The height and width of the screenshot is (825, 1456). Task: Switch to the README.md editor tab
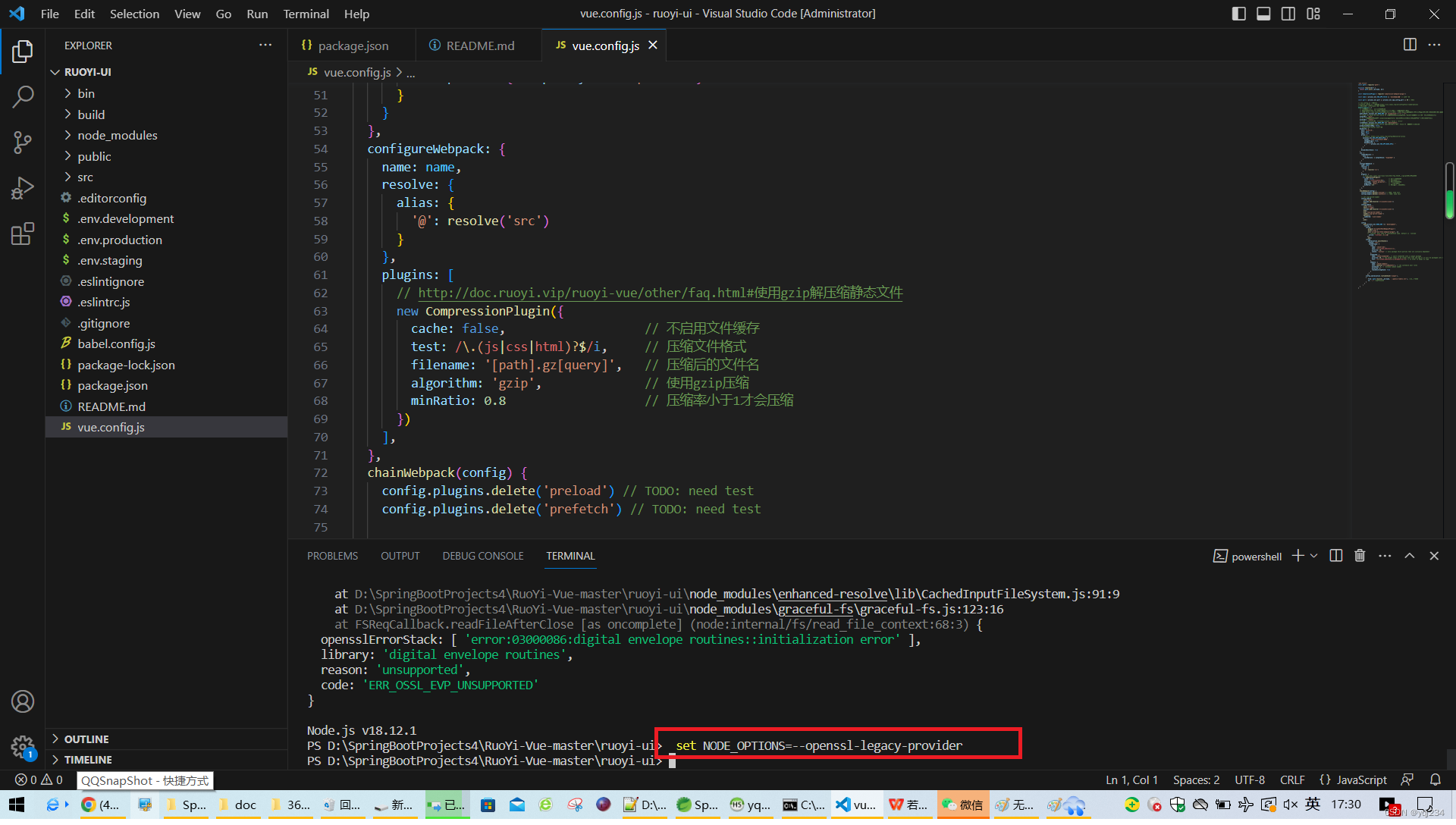pyautogui.click(x=479, y=45)
